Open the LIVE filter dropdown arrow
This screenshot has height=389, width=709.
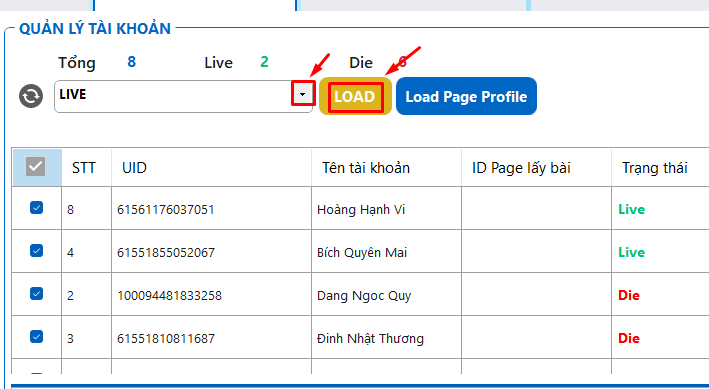pyautogui.click(x=303, y=94)
